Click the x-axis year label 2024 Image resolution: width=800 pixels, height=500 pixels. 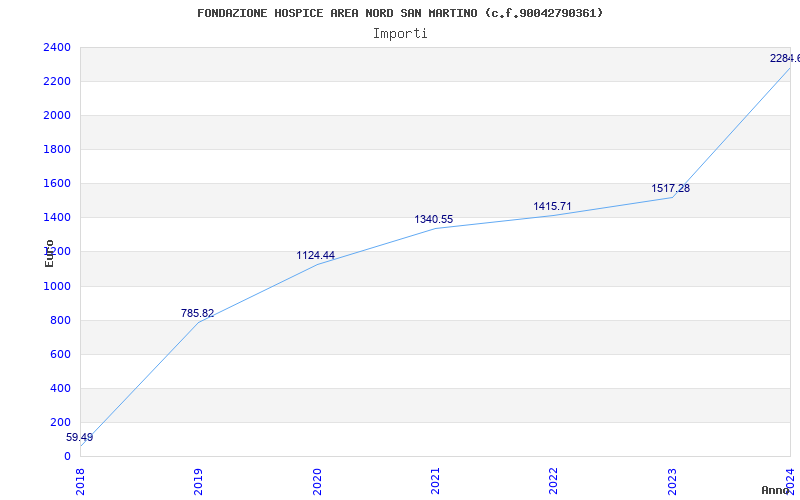point(790,482)
